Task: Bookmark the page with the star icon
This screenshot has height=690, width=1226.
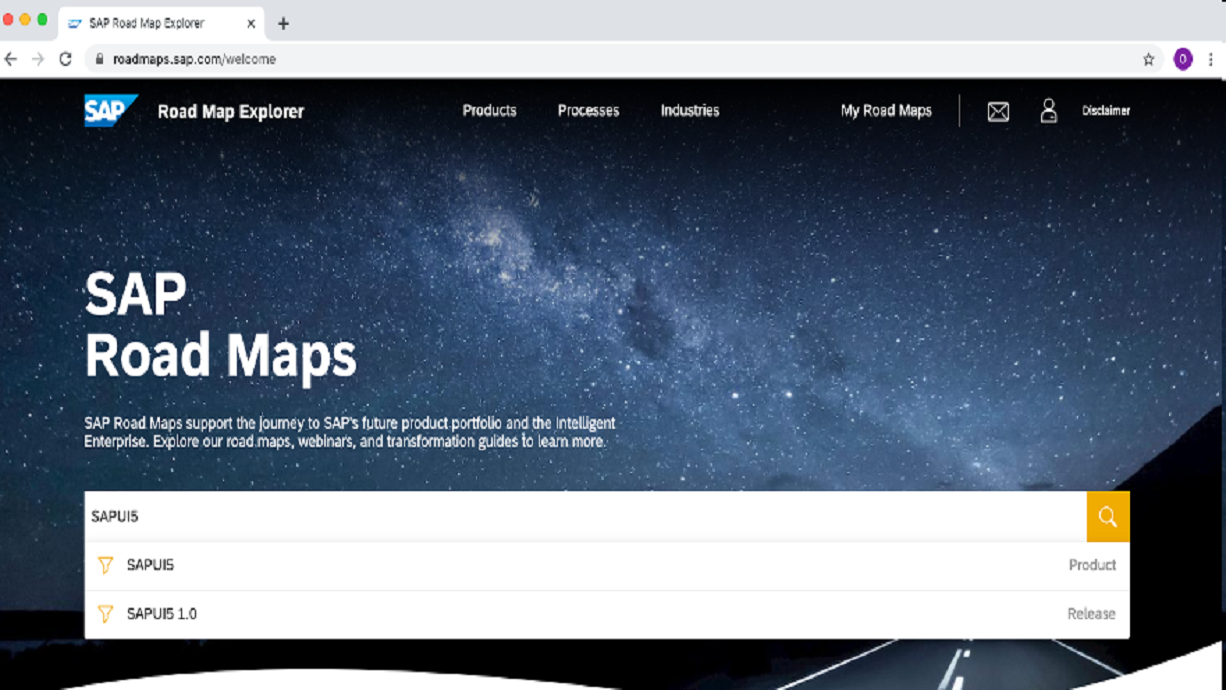Action: pos(1149,59)
